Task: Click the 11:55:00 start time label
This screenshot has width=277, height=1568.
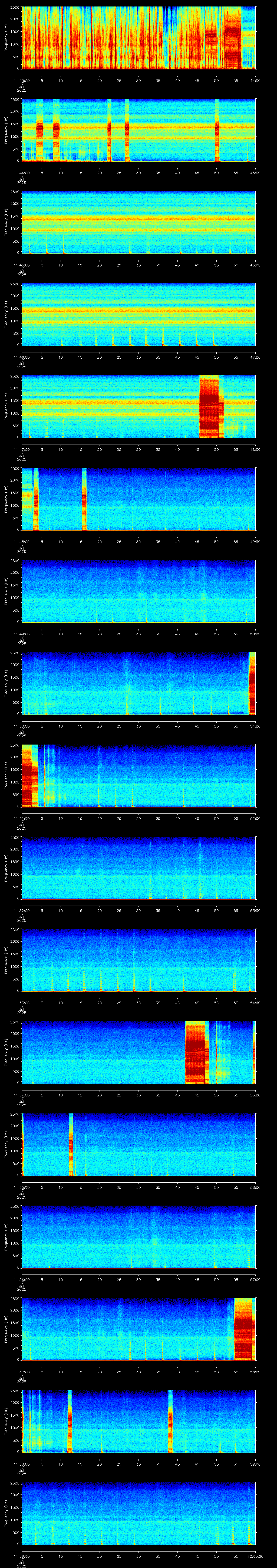Action: click(21, 1187)
